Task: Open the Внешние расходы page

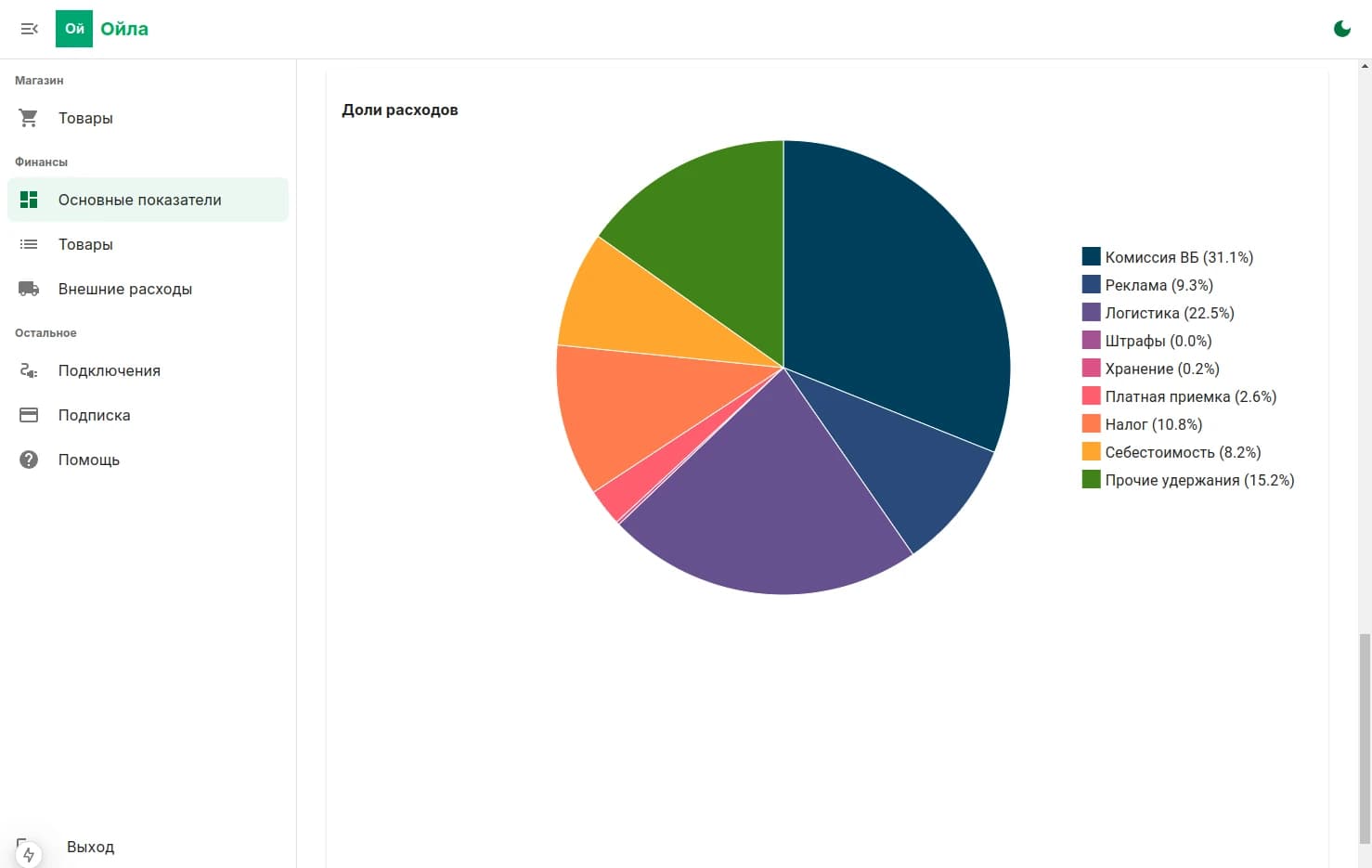Action: pos(124,289)
